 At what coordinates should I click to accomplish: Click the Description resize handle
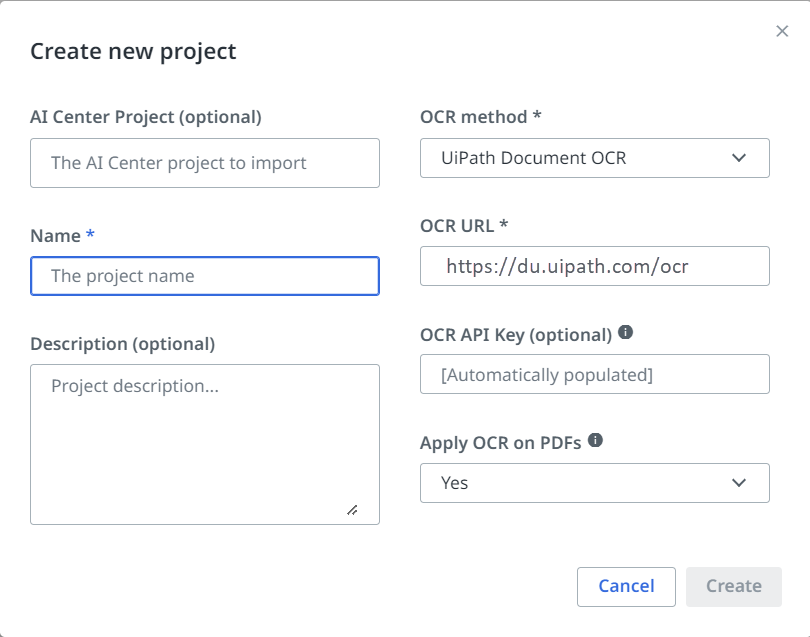pos(352,510)
